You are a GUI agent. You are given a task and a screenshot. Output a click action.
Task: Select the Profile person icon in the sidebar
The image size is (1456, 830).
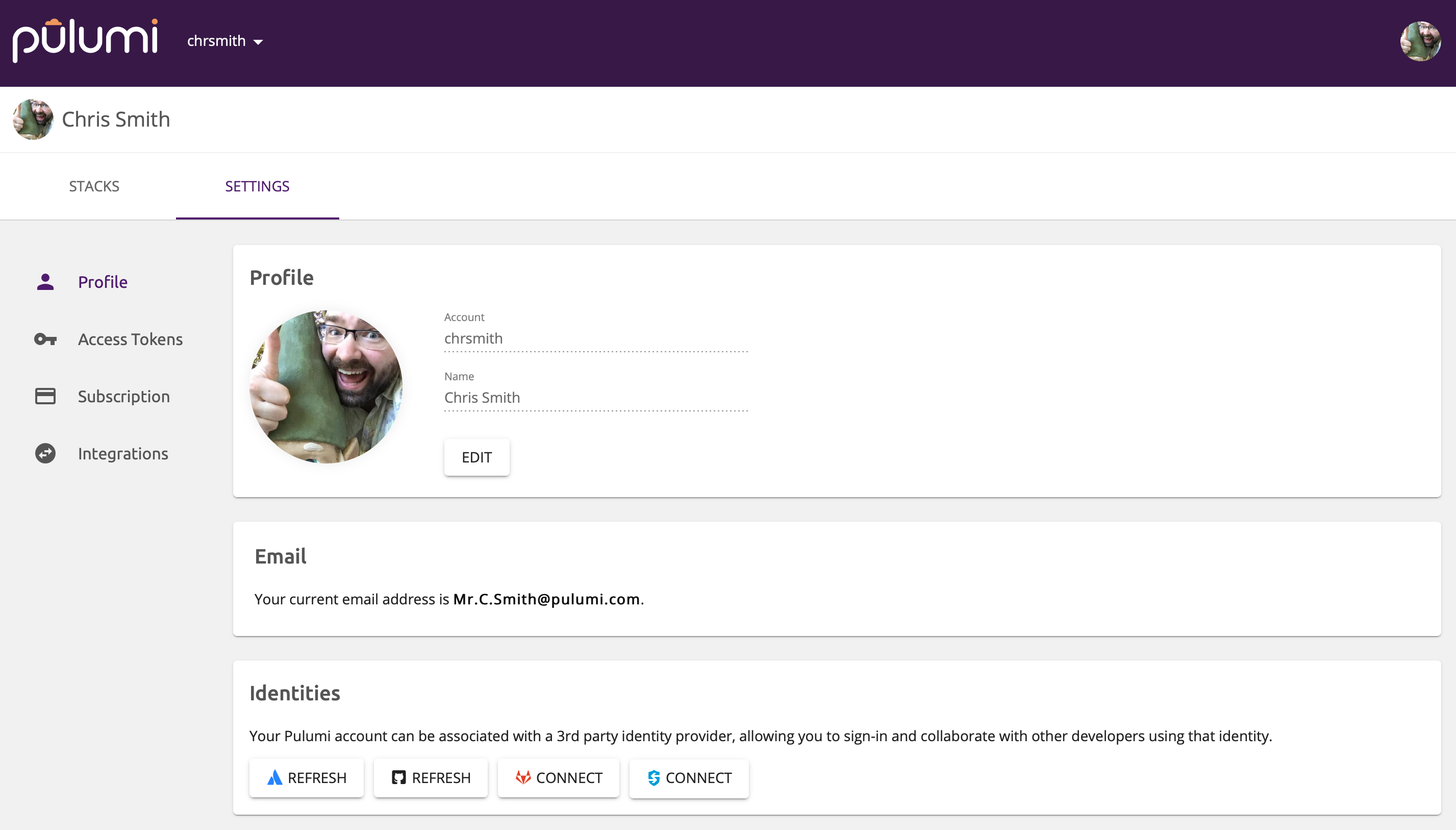45,282
